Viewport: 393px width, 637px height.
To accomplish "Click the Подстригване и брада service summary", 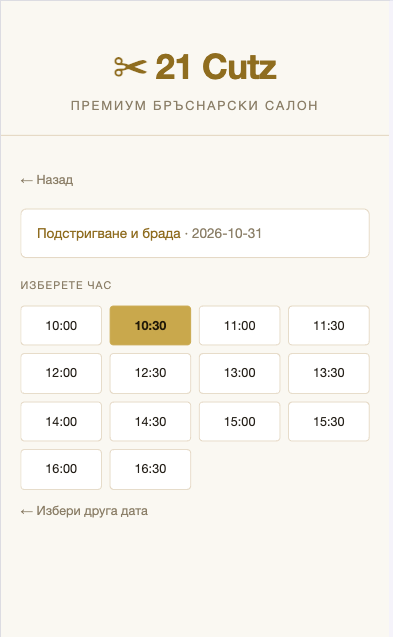I will (109, 234).
